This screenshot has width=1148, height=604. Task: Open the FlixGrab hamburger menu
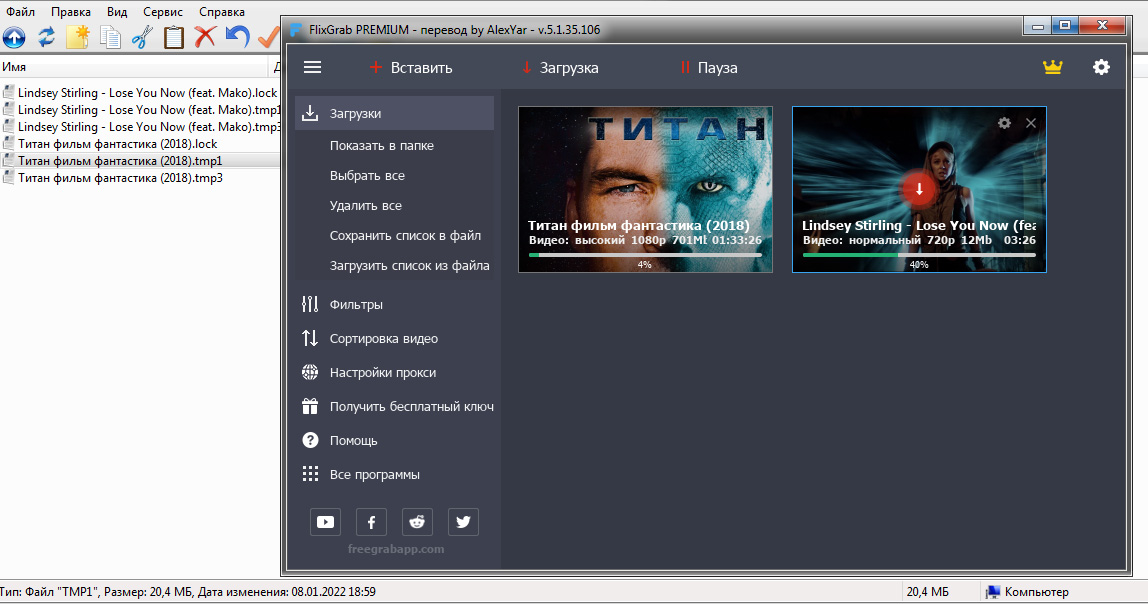tap(313, 67)
